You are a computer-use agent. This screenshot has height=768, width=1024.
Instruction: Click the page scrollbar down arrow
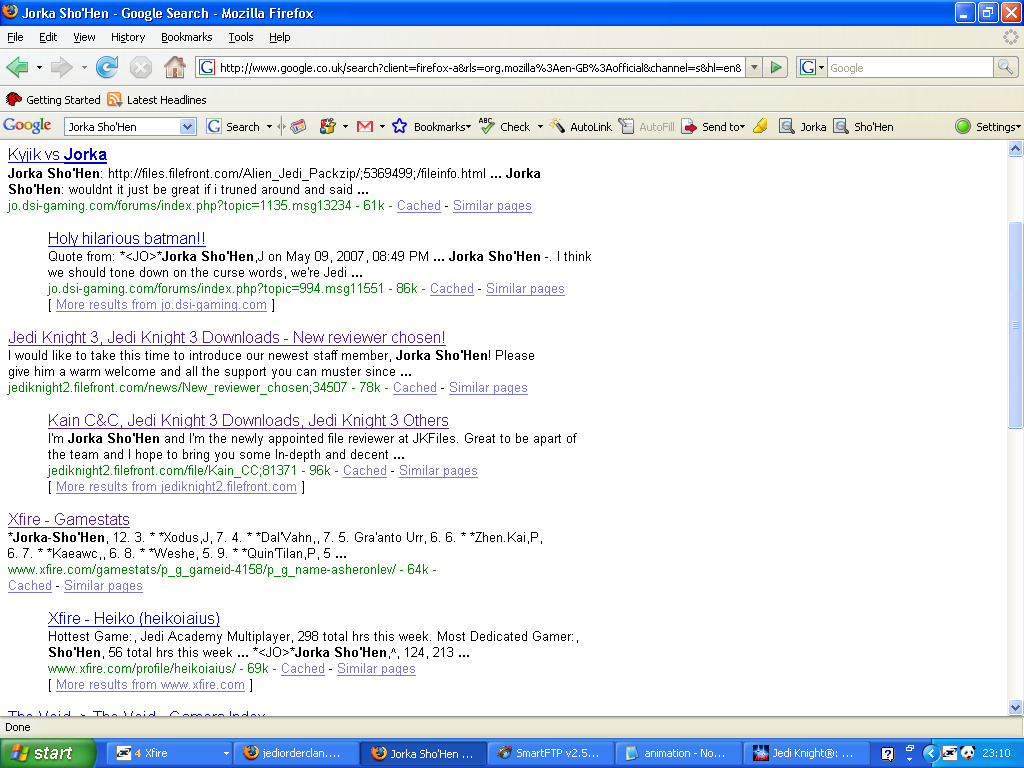coord(1015,707)
